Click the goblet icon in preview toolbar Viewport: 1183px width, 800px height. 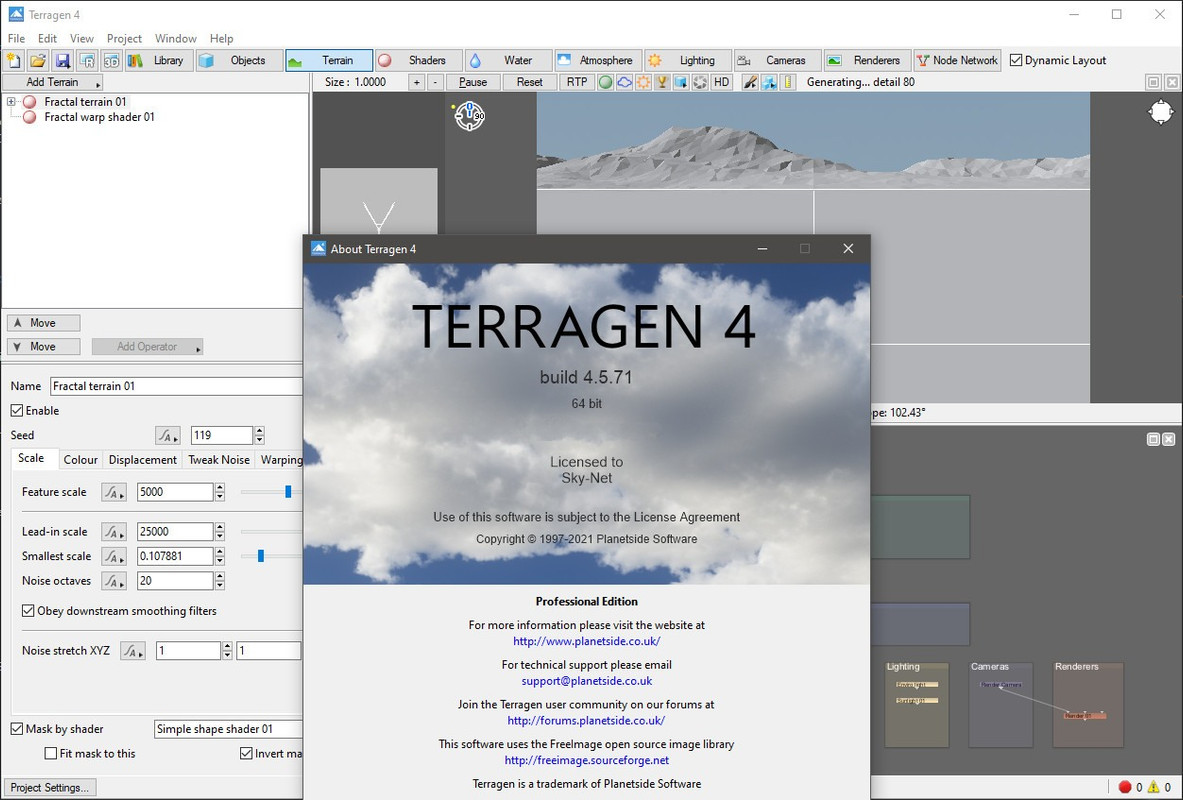tap(662, 82)
